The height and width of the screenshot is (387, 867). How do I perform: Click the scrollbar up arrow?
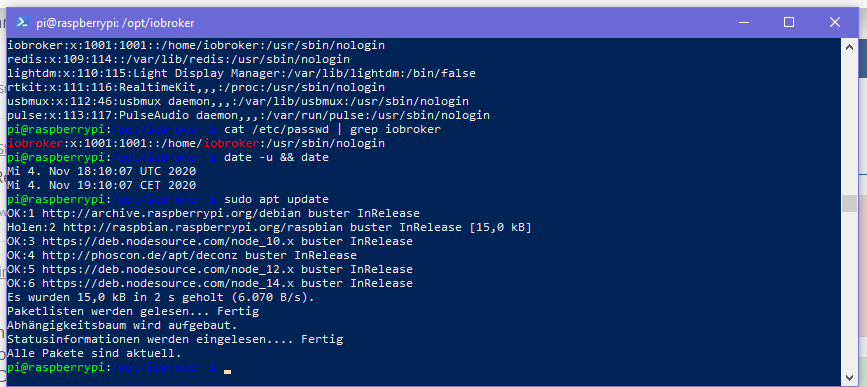point(849,47)
